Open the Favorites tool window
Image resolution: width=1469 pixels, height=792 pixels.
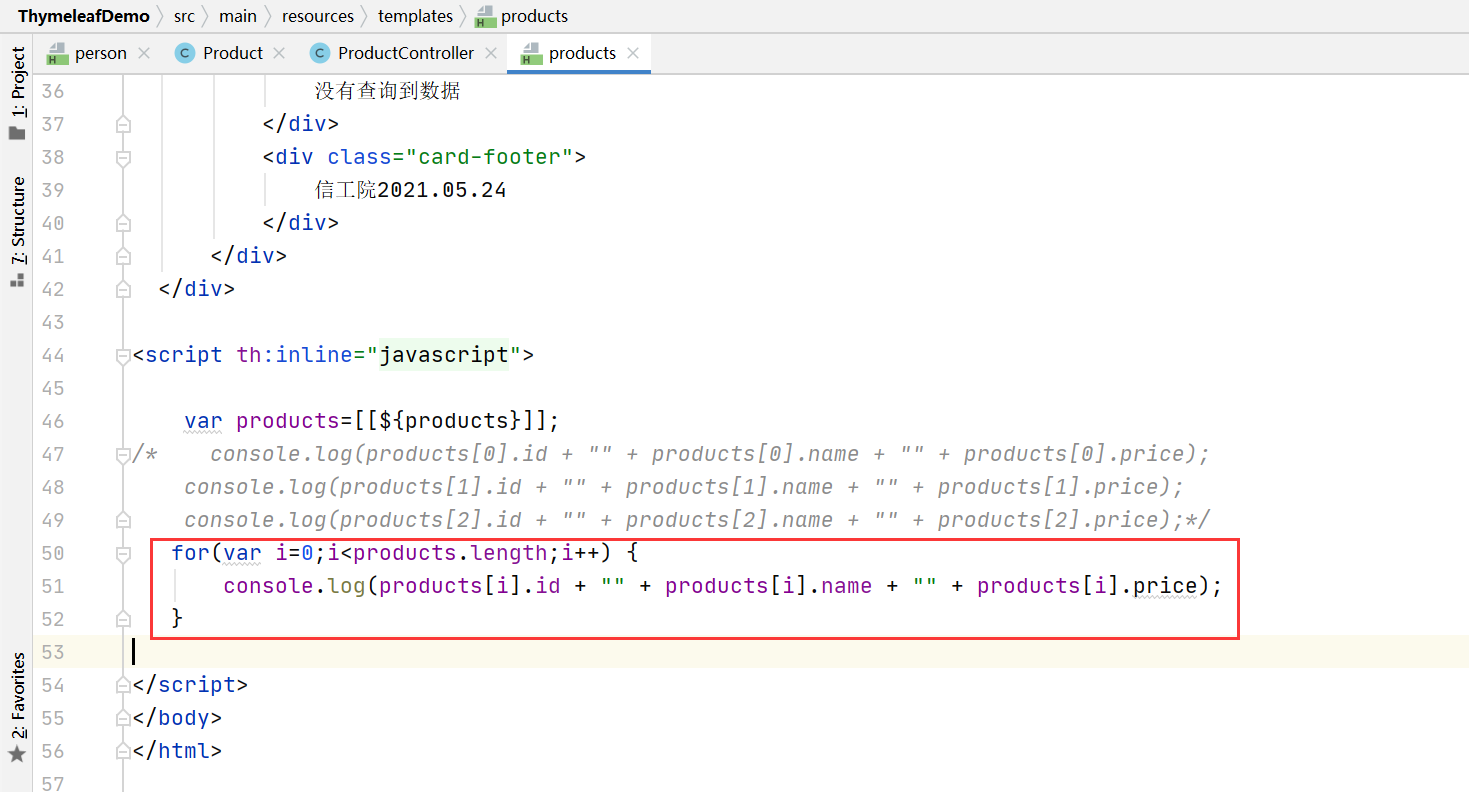pyautogui.click(x=17, y=706)
